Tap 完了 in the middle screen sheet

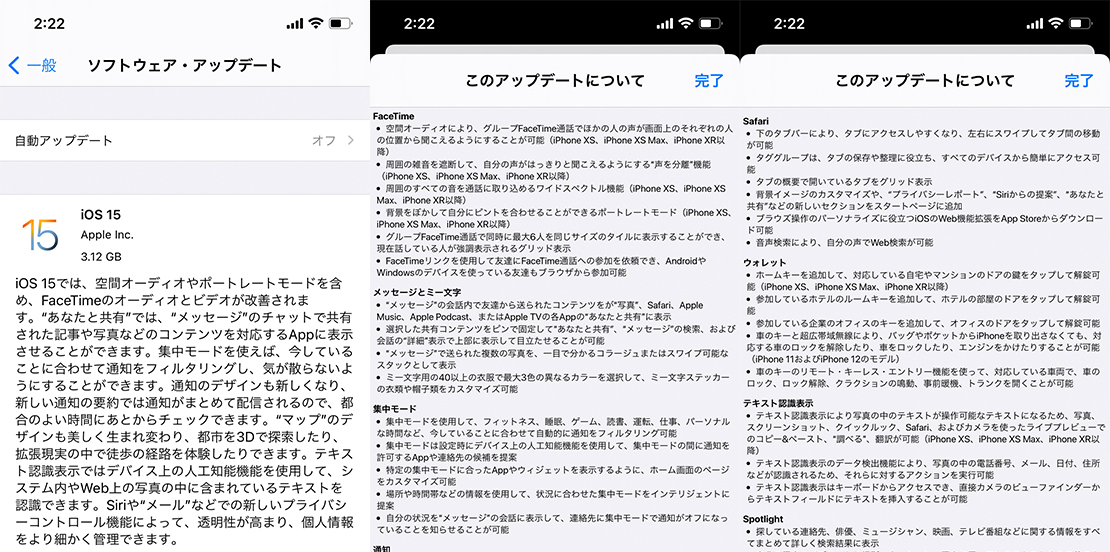[709, 81]
